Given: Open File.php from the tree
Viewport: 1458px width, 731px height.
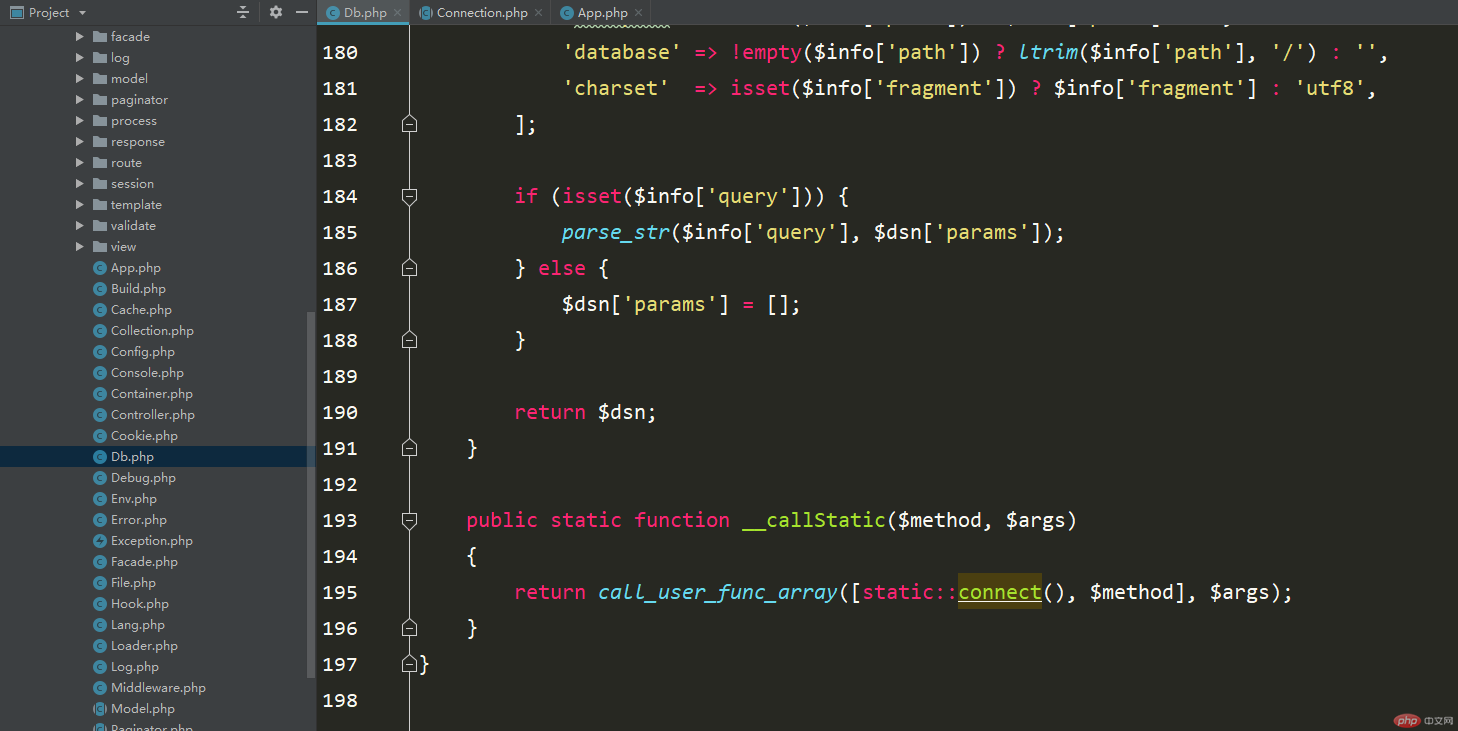Looking at the screenshot, I should coord(133,583).
